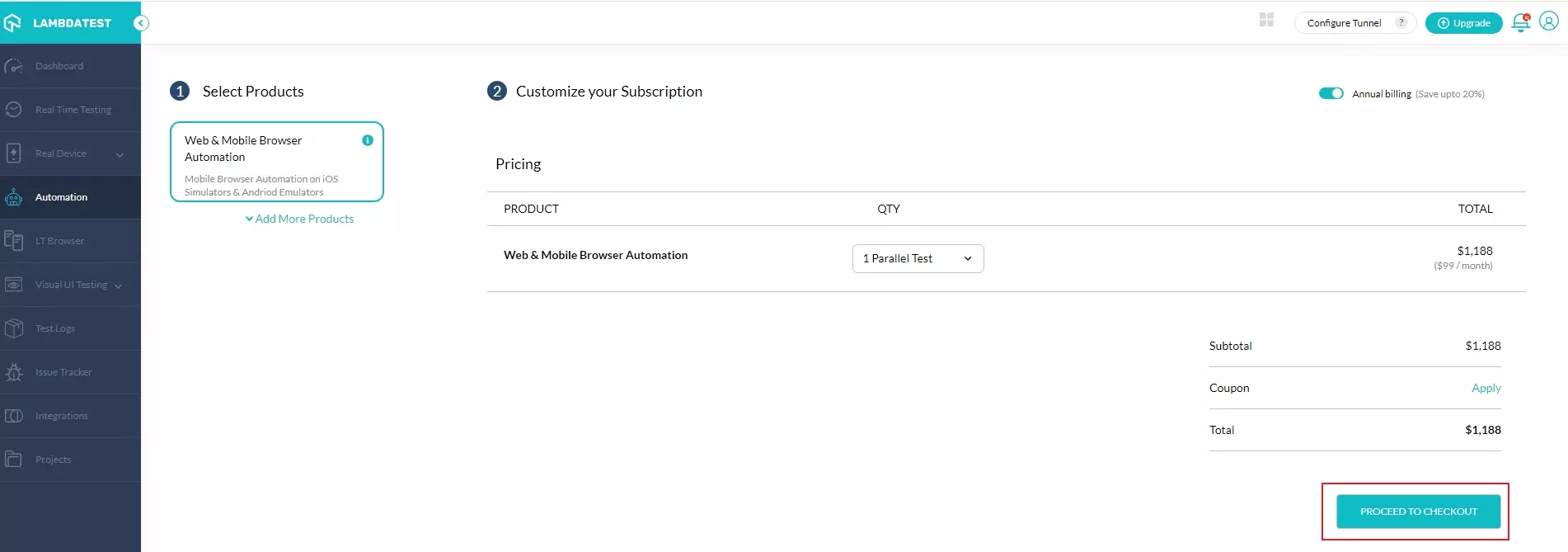Image resolution: width=1568 pixels, height=552 pixels.
Task: Click the PRODUCT column header
Action: tap(531, 209)
